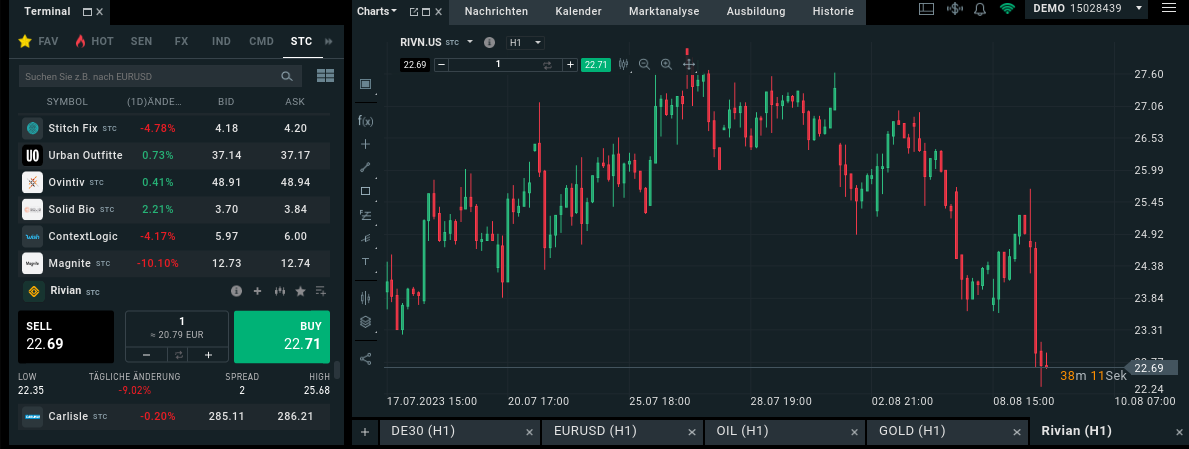1189x449 pixels.
Task: Check the green connection status icon
Action: [1007, 9]
